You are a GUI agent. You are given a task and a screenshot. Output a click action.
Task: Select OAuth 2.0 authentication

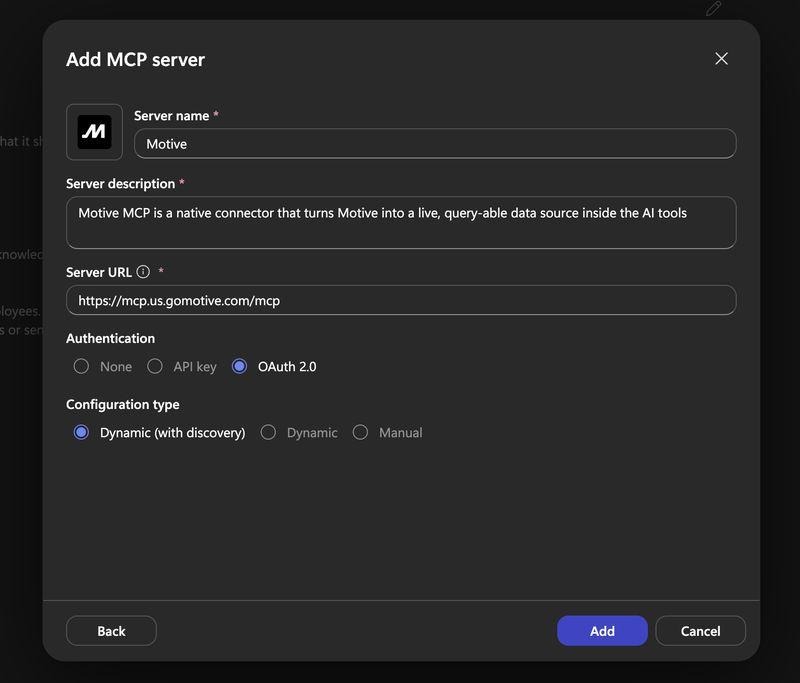coord(239,366)
